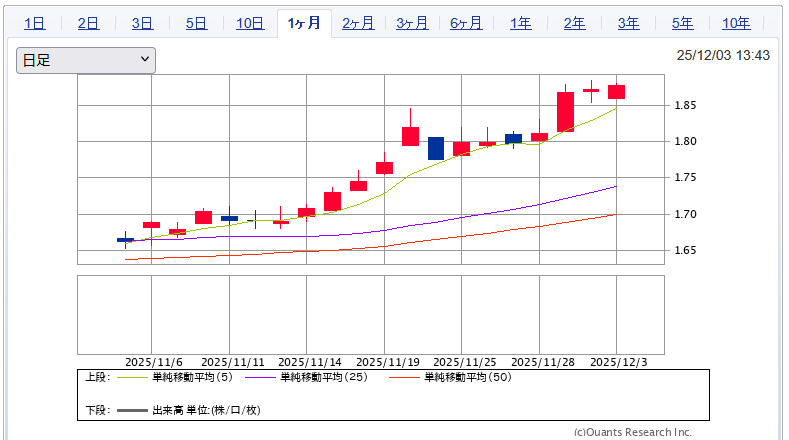This screenshot has width=789, height=440.
Task: Click the active 1ヶ月 tab
Action: pos(304,23)
